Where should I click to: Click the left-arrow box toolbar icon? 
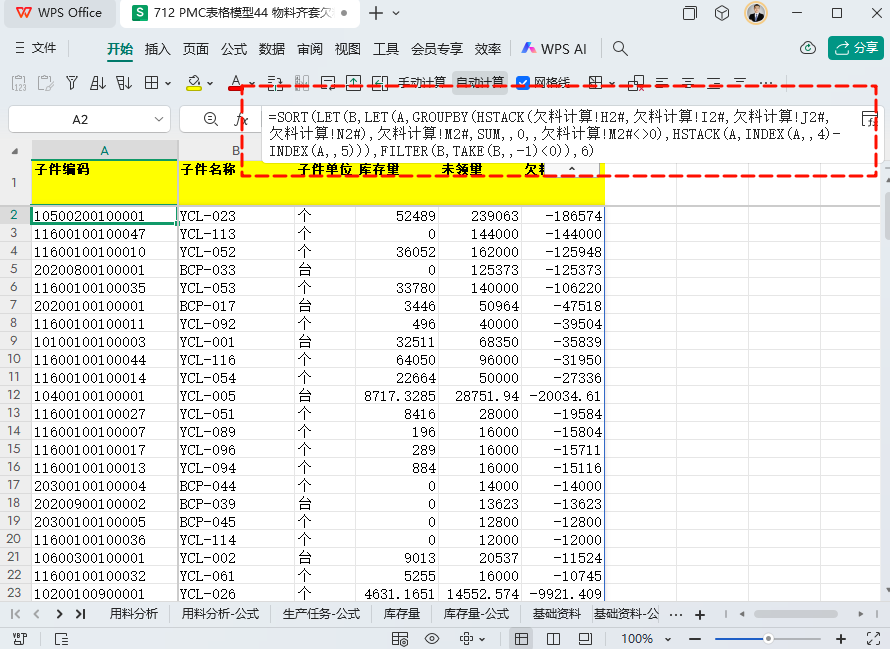pyautogui.click(x=380, y=83)
